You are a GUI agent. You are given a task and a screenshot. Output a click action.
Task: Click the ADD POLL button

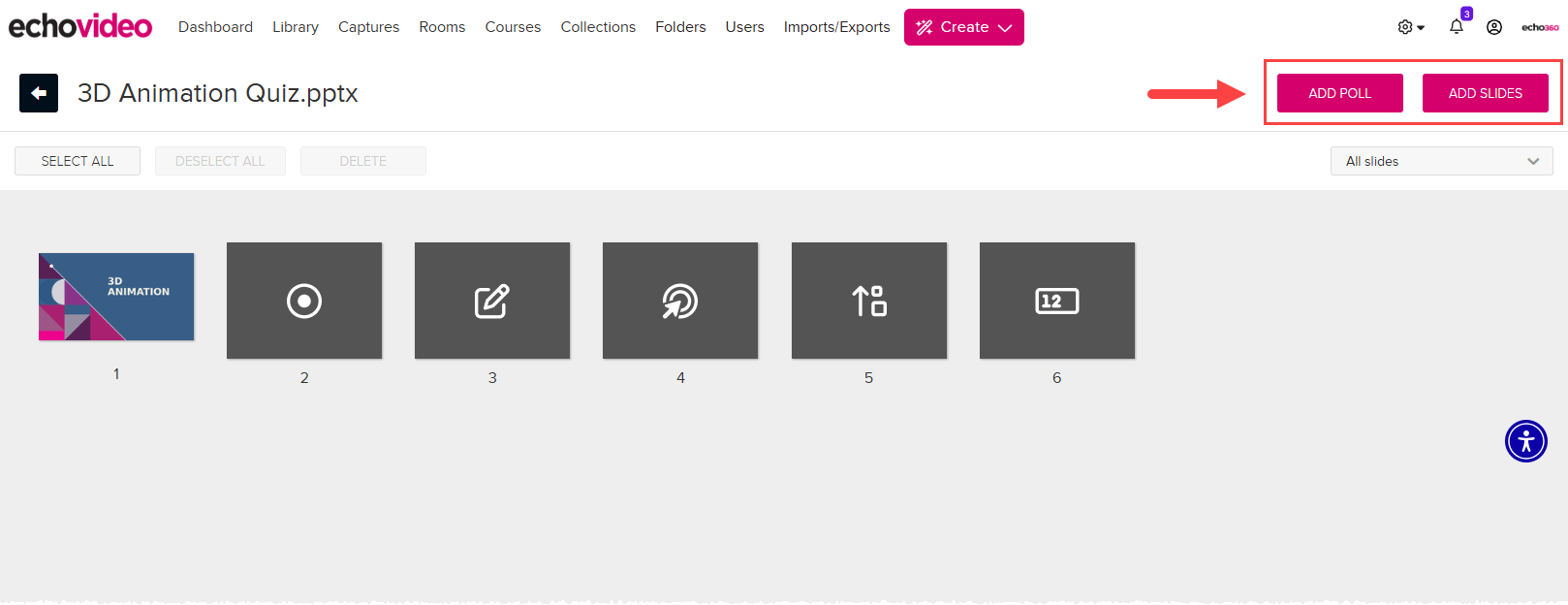(x=1340, y=93)
